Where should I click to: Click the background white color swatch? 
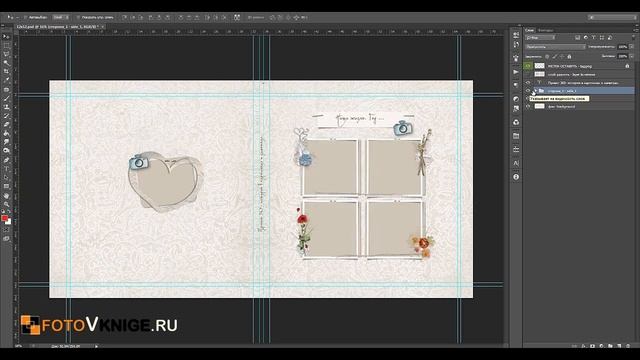[9, 222]
